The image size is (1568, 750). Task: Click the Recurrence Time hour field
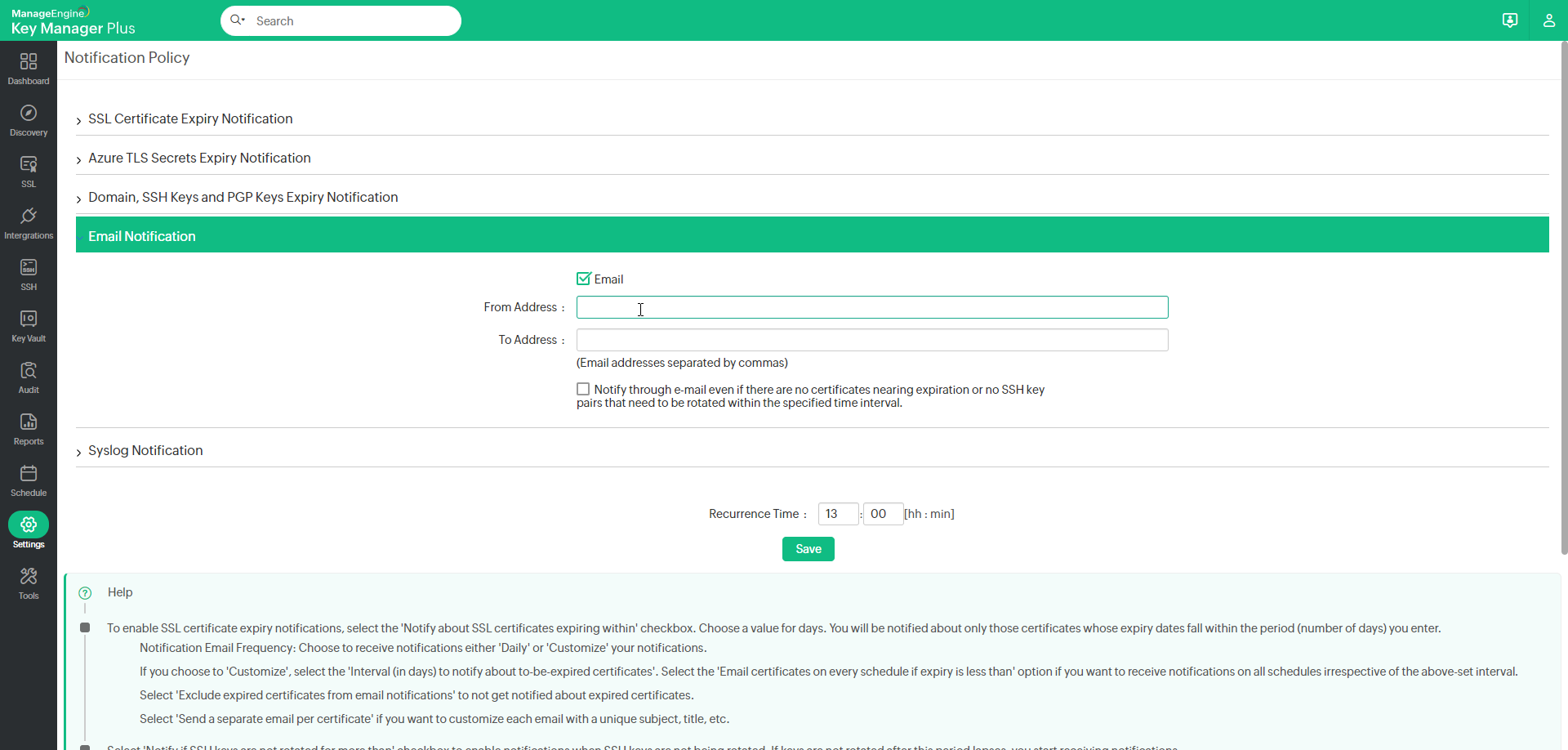tap(838, 514)
